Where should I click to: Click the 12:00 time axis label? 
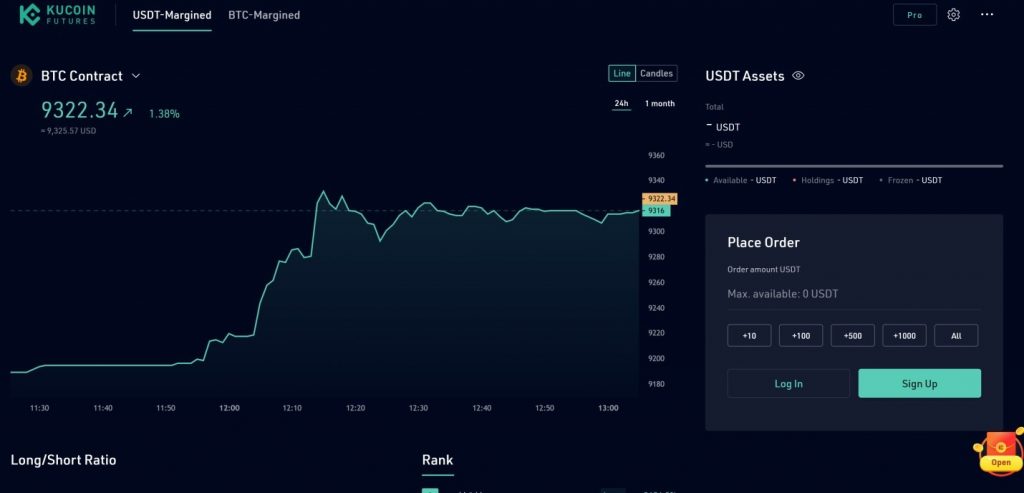click(x=229, y=408)
